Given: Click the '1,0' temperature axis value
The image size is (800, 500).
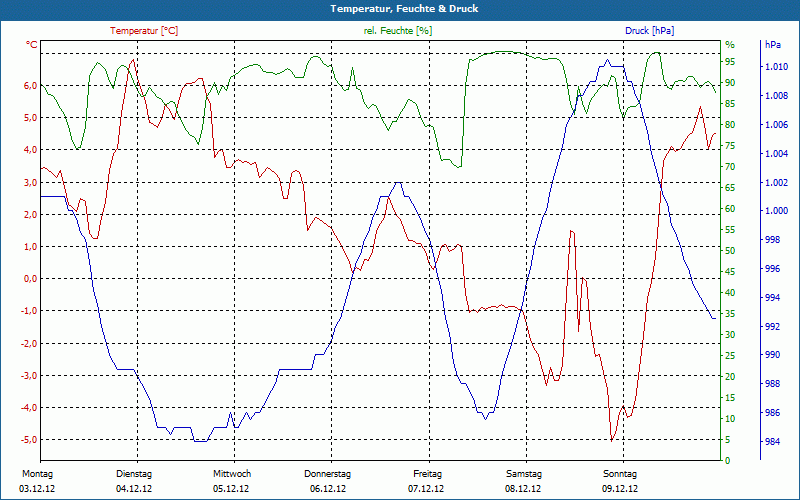Looking at the screenshot, I should 31,247.
